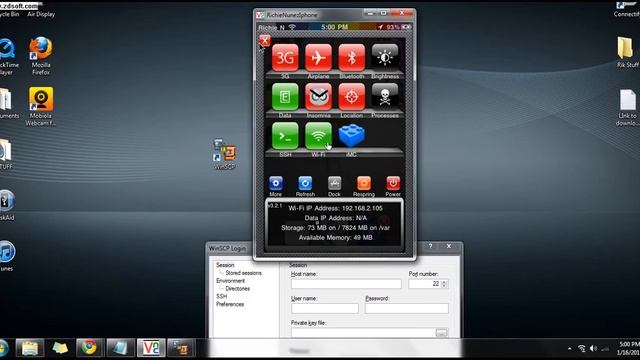Open the volume tray icon
Screen dimensions: 640x360
(593, 349)
